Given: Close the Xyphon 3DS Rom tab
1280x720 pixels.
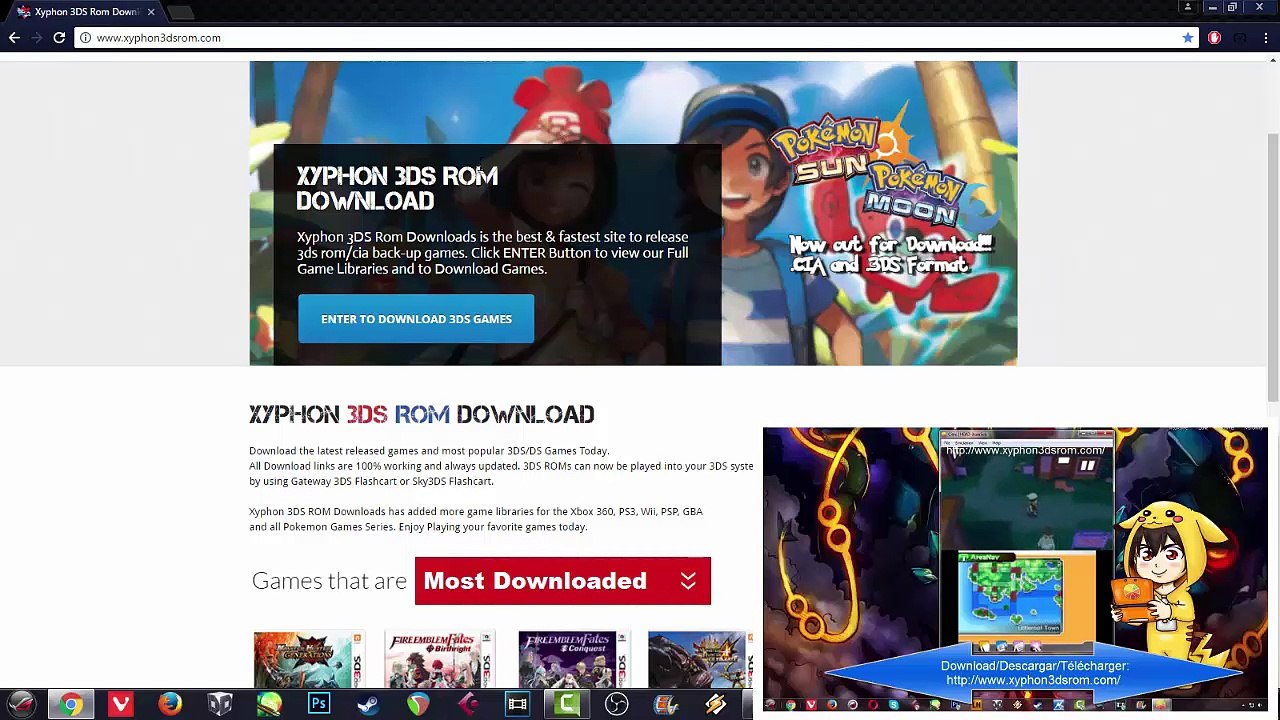Looking at the screenshot, I should (151, 12).
